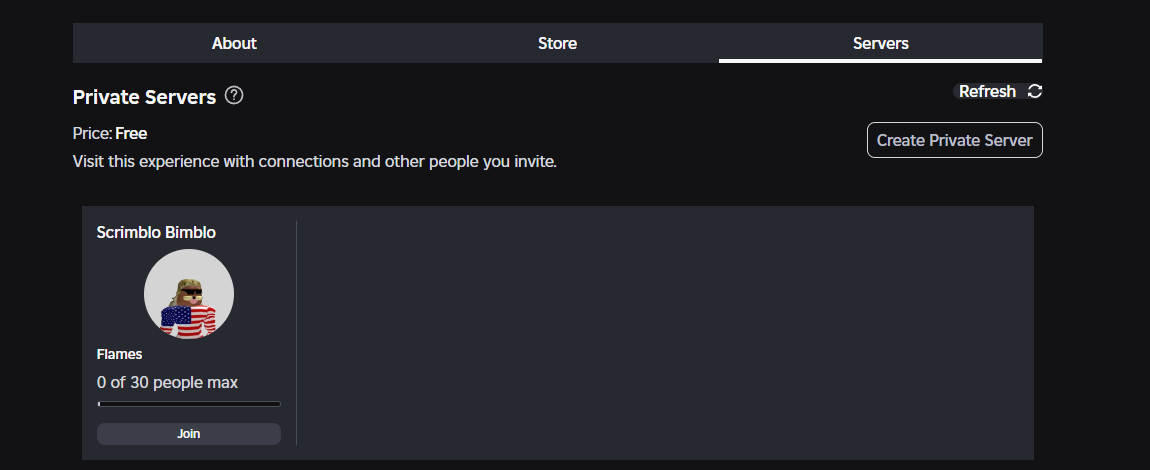The image size is (1150, 470).
Task: Click the server player capacity bar
Action: [x=189, y=404]
